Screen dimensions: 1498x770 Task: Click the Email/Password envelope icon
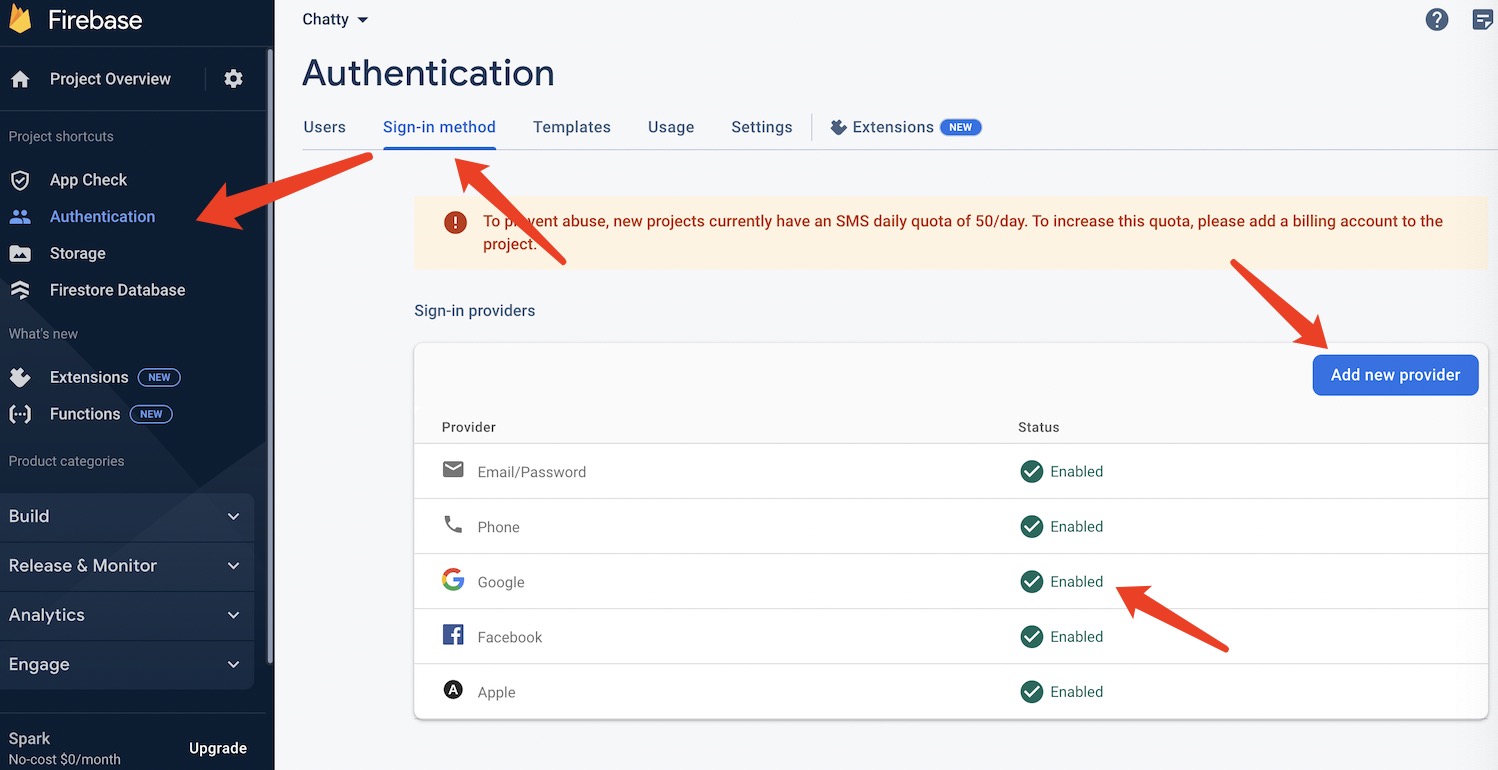(453, 469)
